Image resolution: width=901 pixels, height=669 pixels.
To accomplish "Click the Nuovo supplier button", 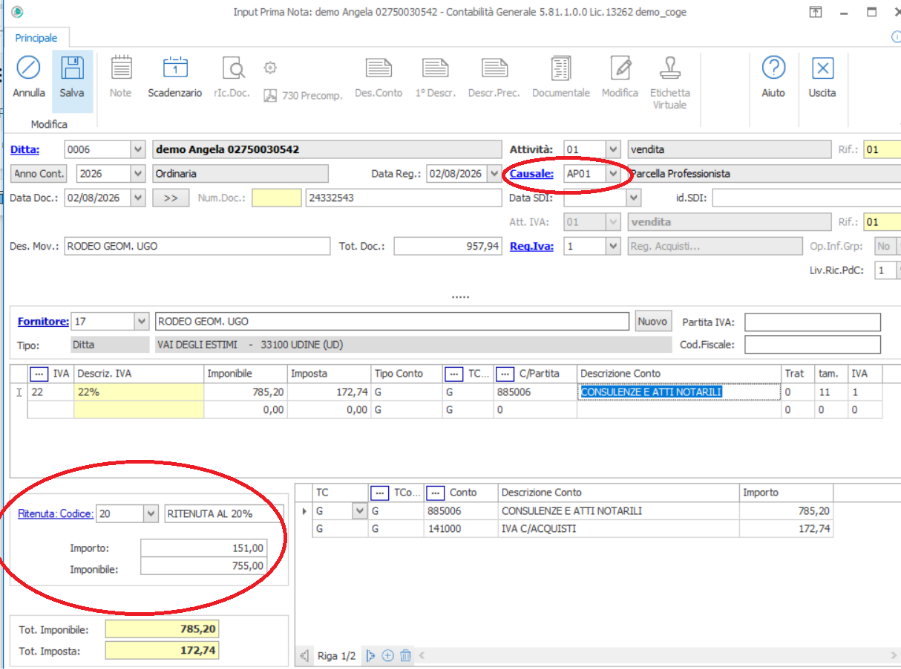I will [652, 321].
